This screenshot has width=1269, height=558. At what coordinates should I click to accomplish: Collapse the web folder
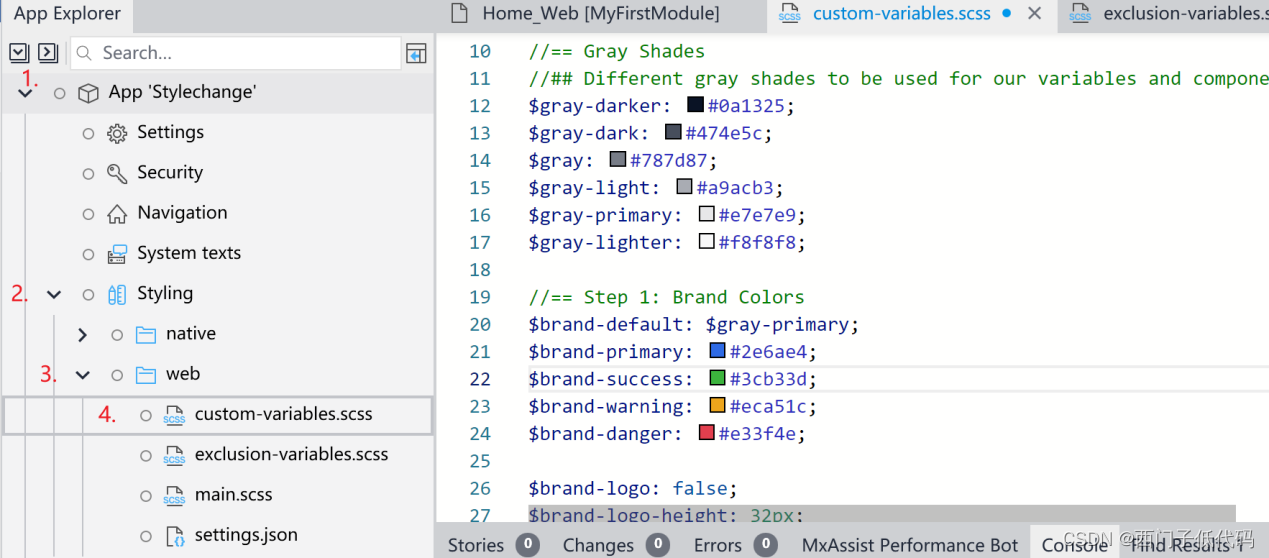[82, 375]
